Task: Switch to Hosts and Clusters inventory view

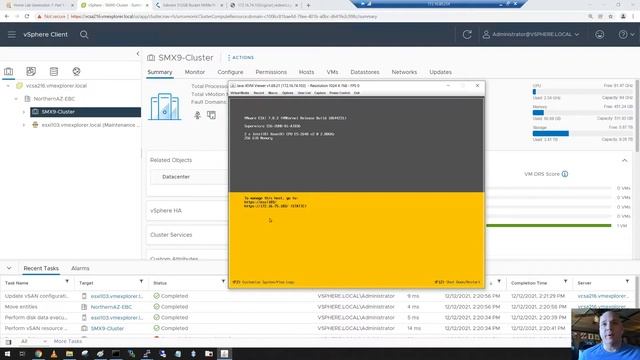Action: tap(9, 71)
